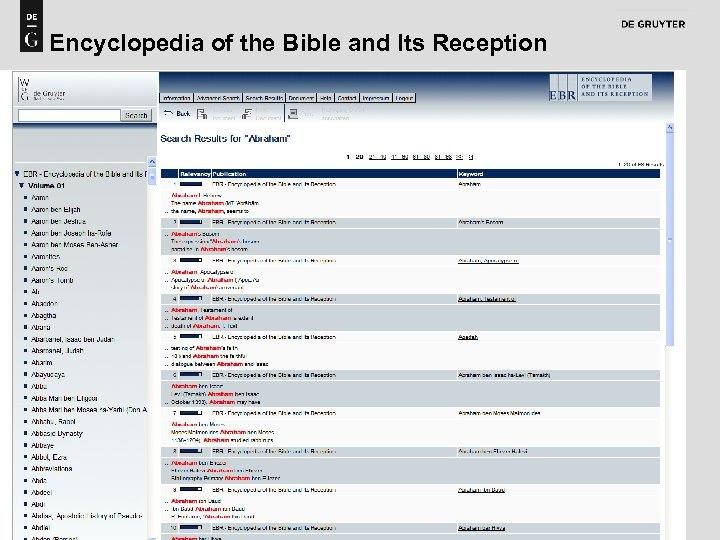Viewport: 720px width, 540px height.
Task: Open the Abraham, Apocalypse of keyword link
Action: coord(488,261)
